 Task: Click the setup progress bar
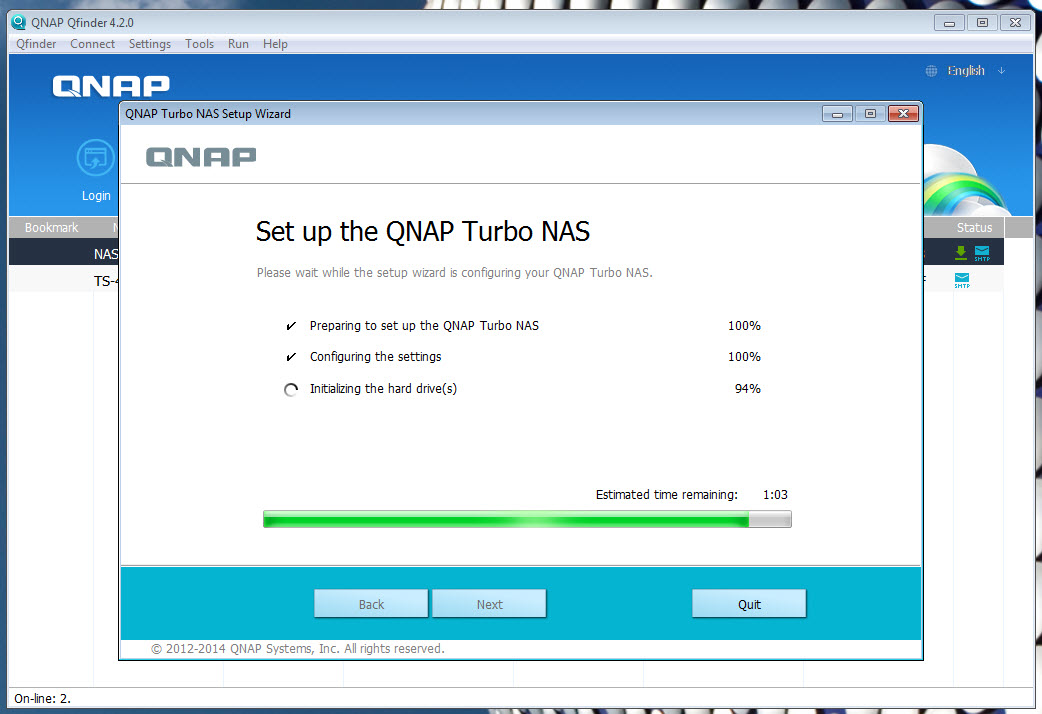[527, 519]
